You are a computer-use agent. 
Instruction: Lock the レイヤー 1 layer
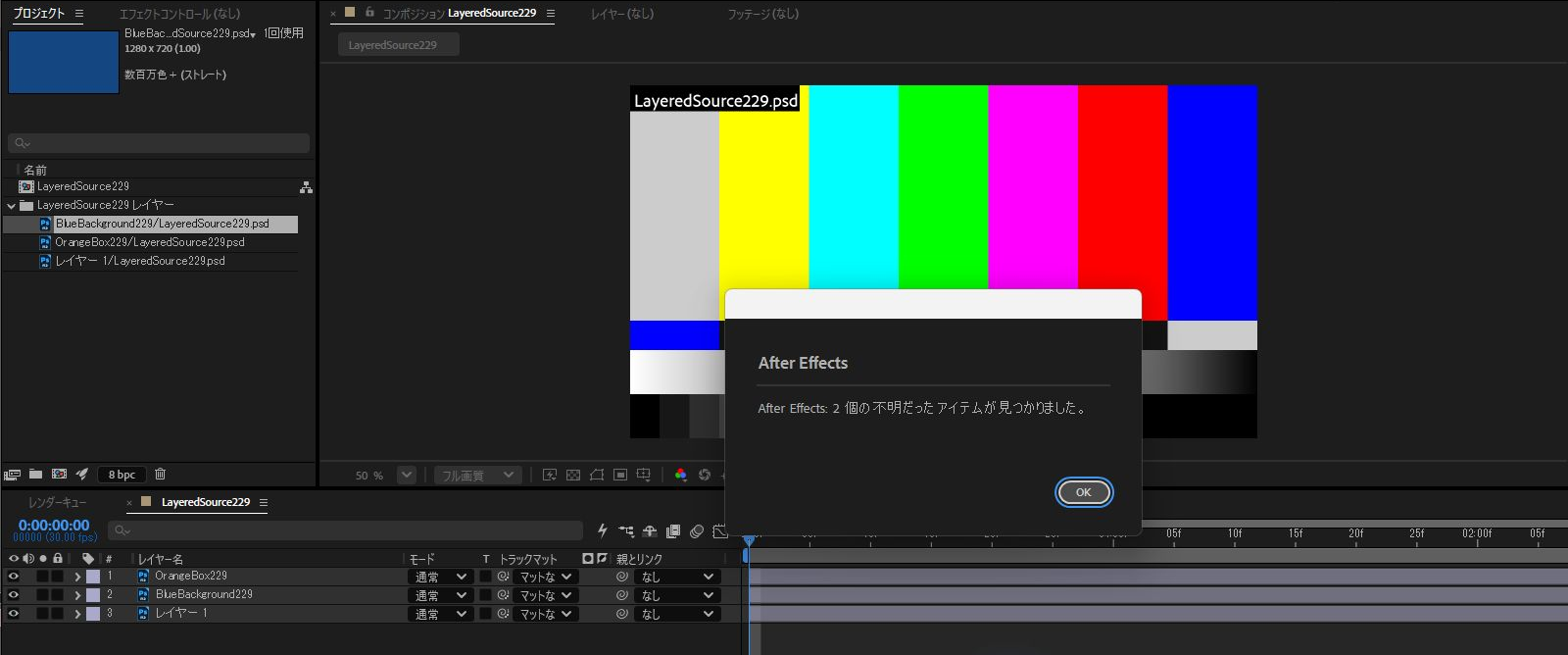tap(57, 614)
